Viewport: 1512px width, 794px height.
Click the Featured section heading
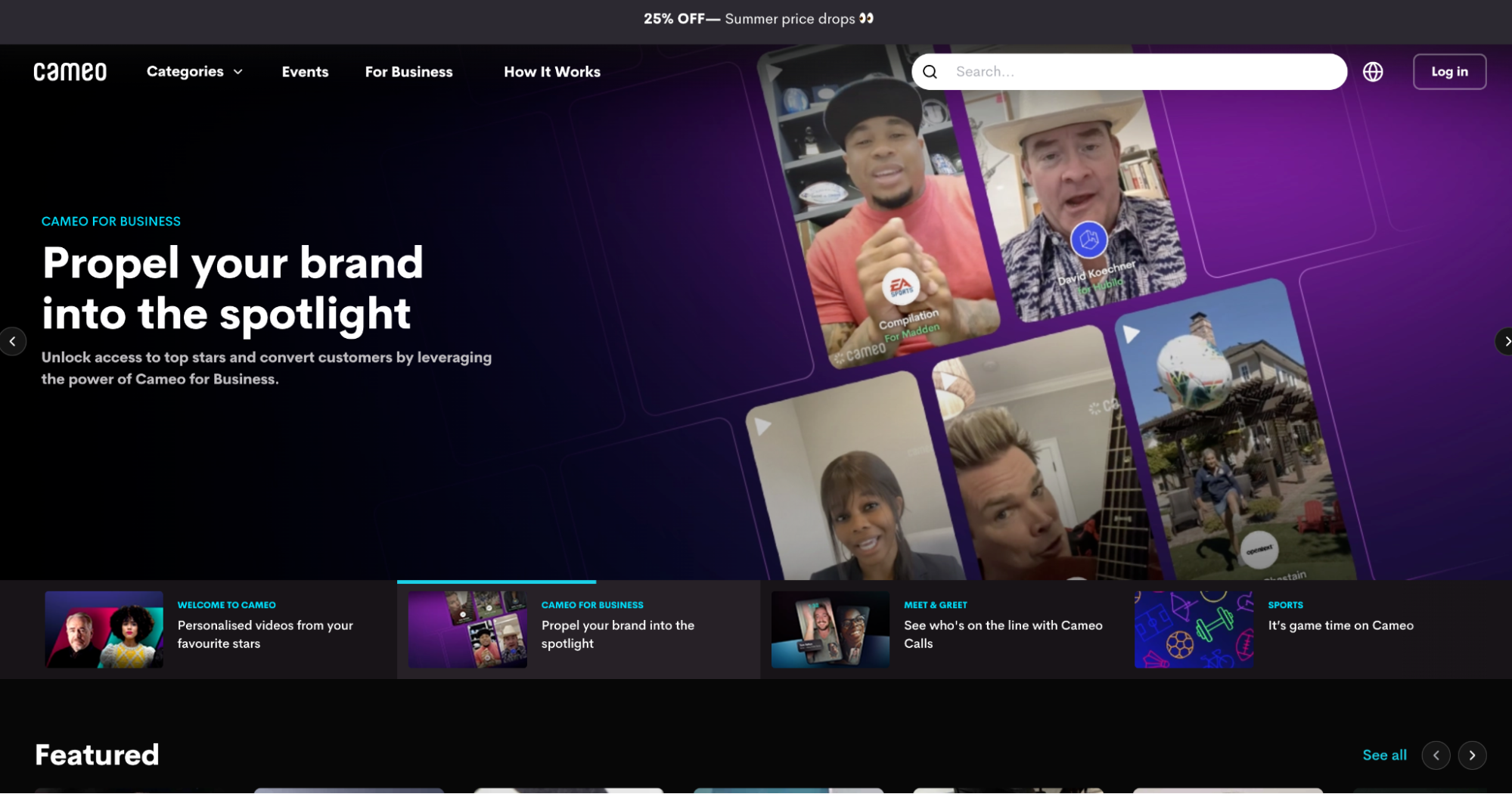[x=97, y=755]
